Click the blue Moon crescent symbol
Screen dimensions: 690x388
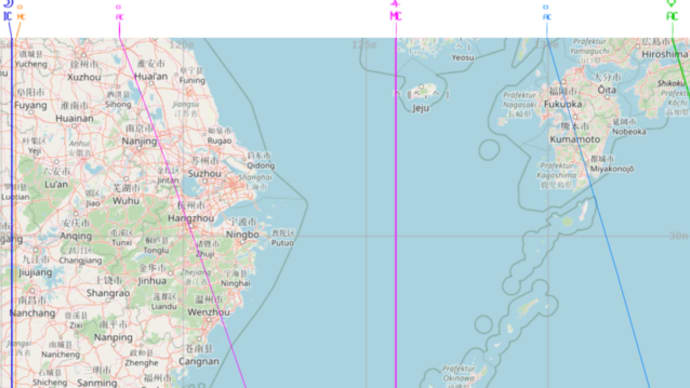[8, 4]
